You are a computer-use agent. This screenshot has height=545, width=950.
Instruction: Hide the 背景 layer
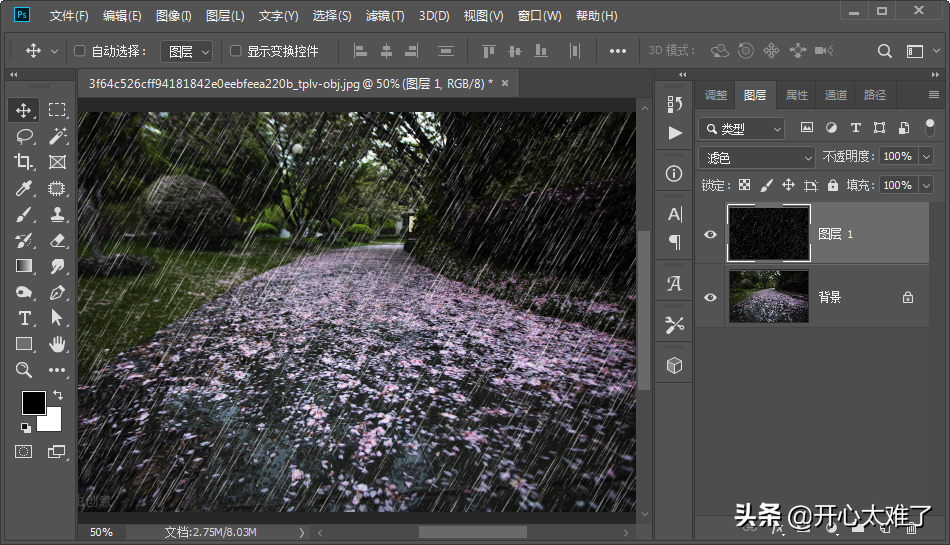pyautogui.click(x=711, y=297)
